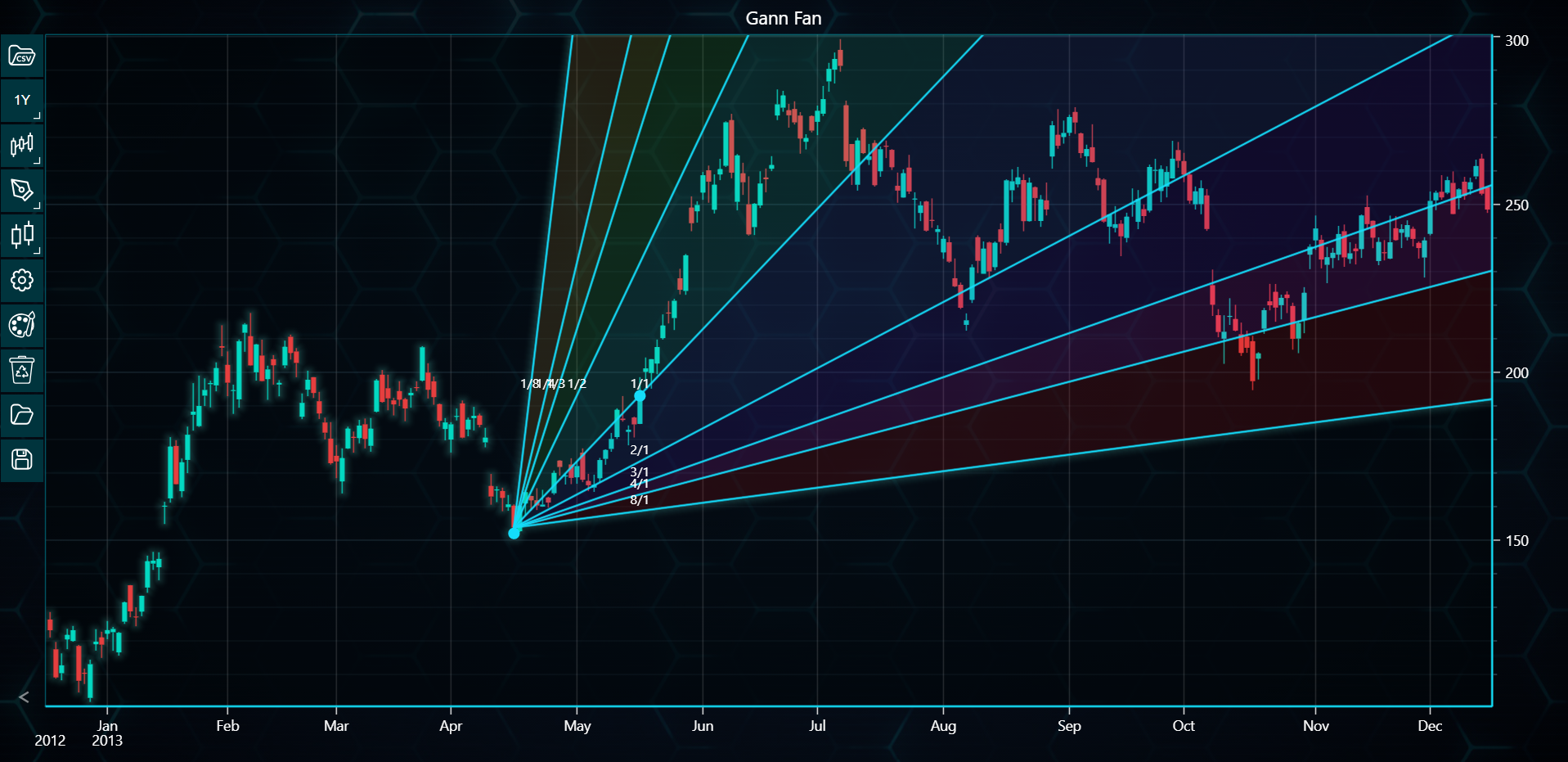This screenshot has height=762, width=1568.
Task: Open the candlestick series type menu
Action: [22, 146]
